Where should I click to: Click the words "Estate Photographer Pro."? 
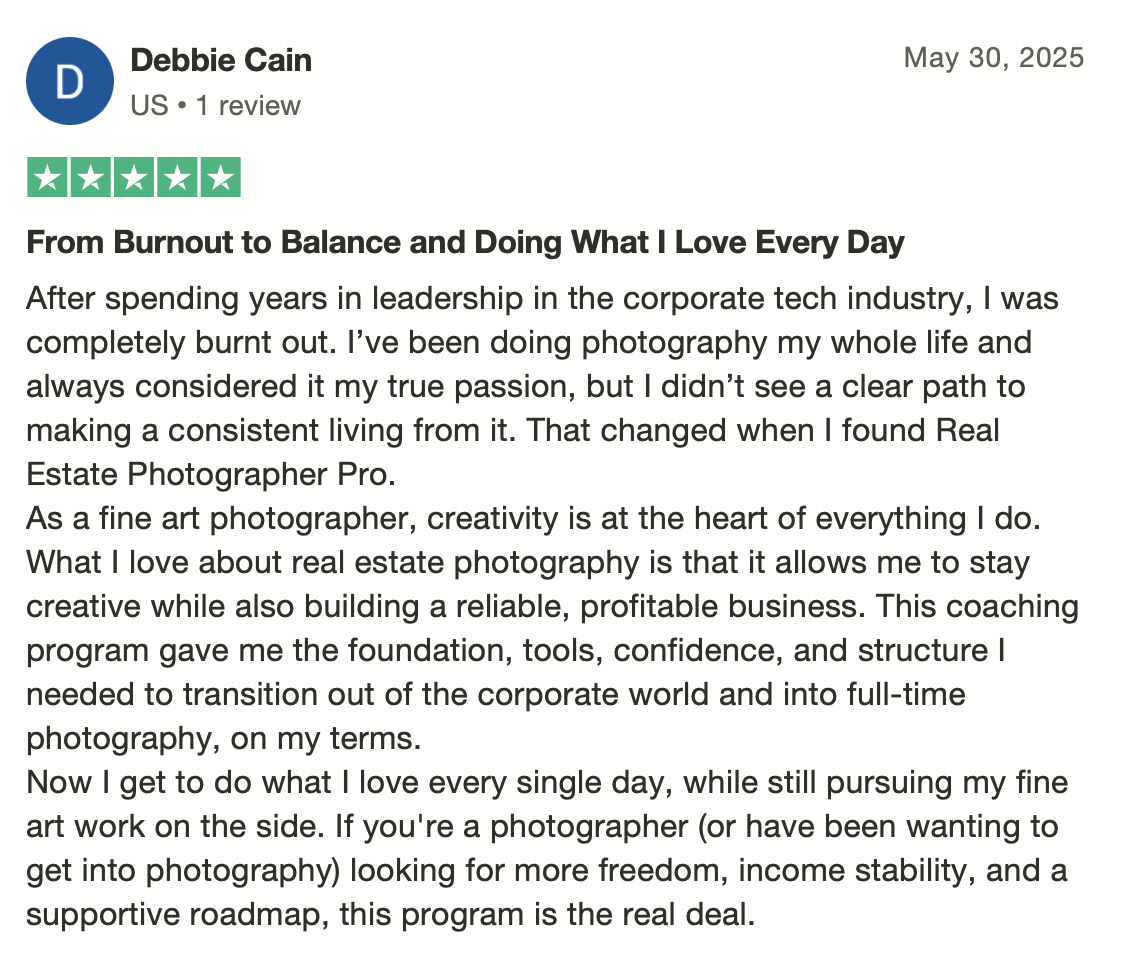click(x=211, y=474)
